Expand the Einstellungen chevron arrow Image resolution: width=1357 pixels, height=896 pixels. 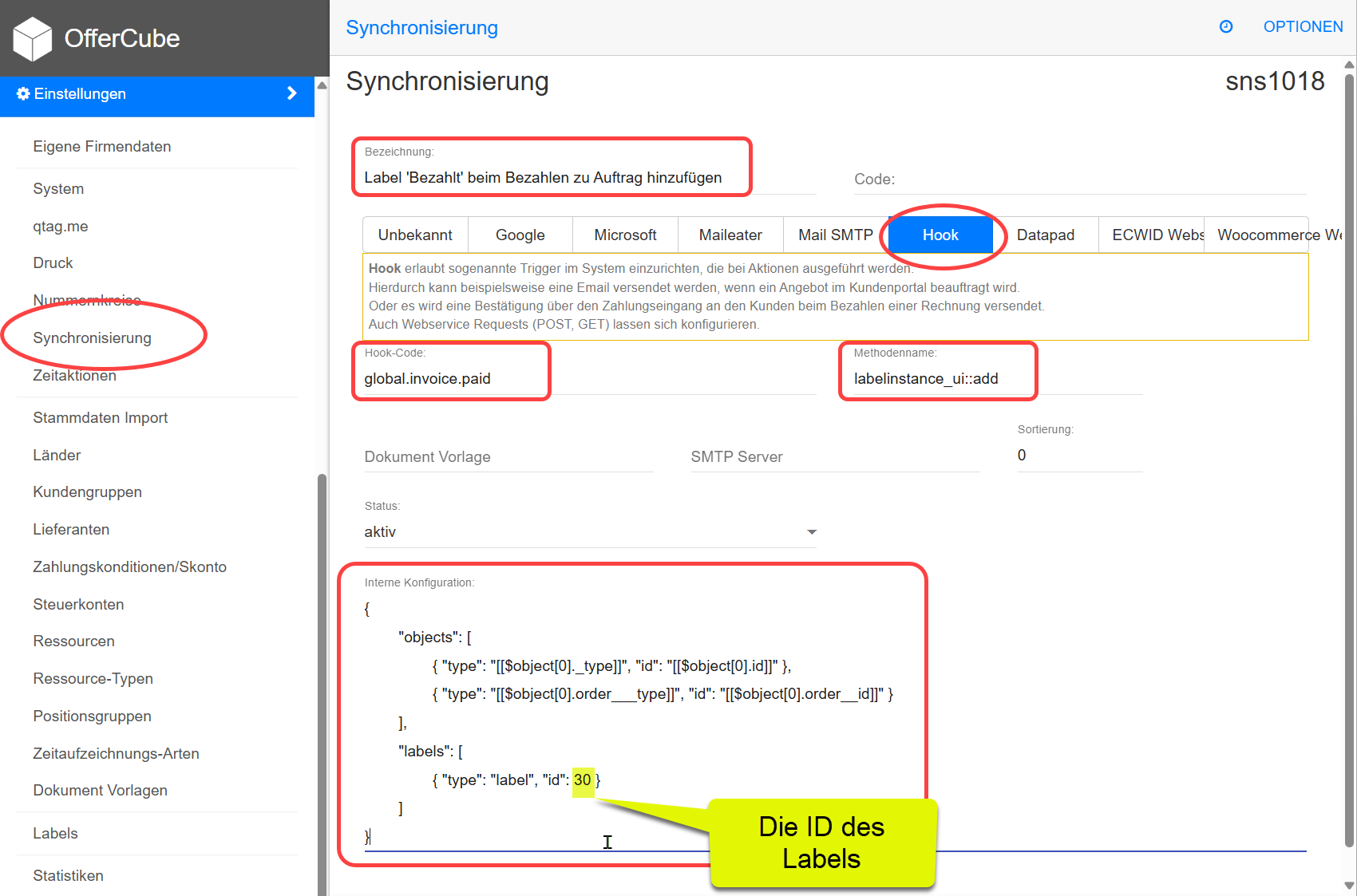[291, 93]
